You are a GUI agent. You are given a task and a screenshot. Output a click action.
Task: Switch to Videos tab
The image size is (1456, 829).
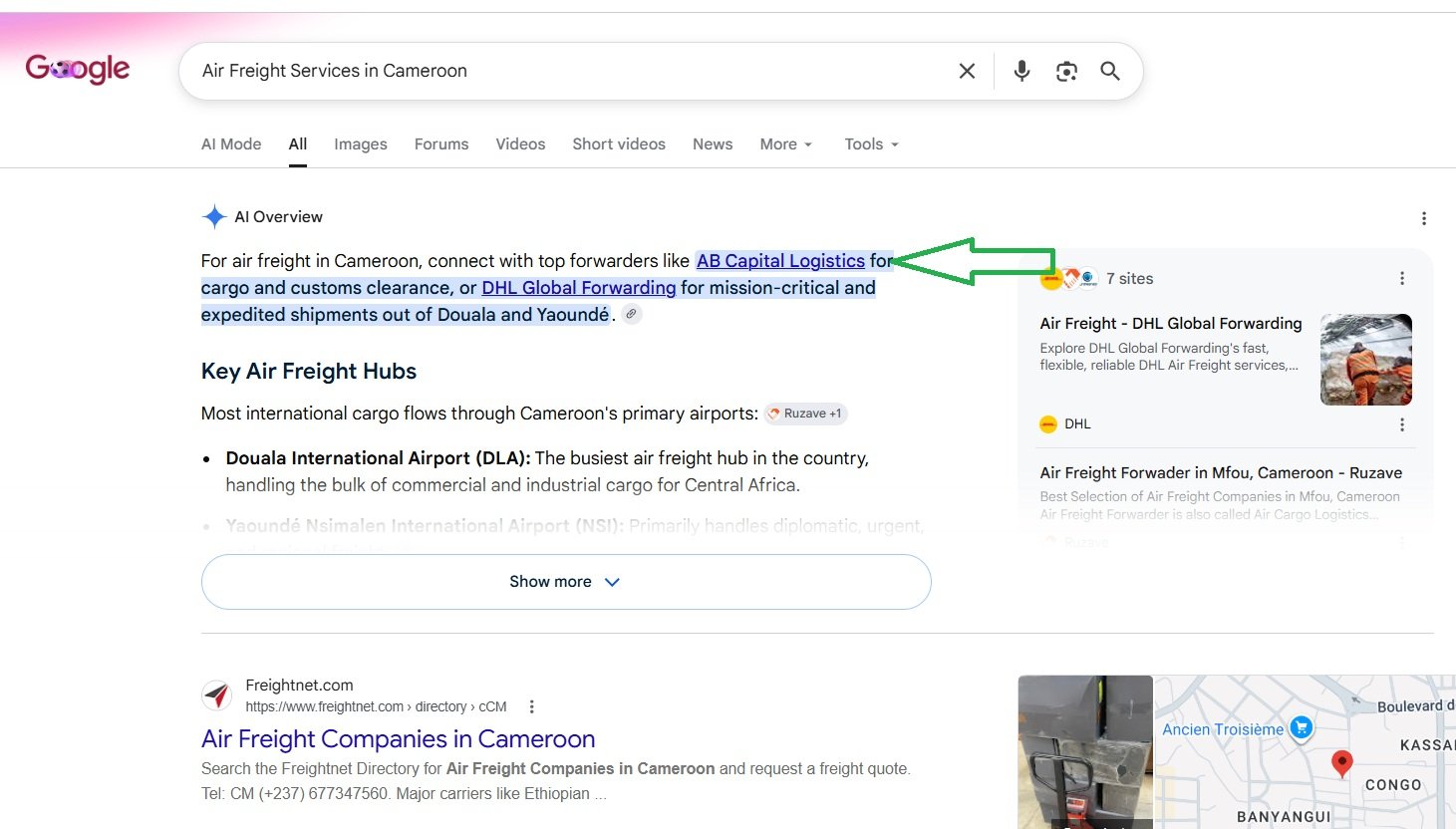click(520, 144)
